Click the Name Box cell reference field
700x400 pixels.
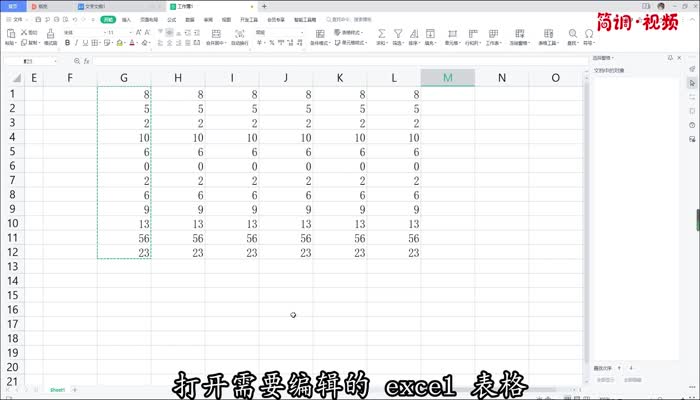(x=40, y=61)
